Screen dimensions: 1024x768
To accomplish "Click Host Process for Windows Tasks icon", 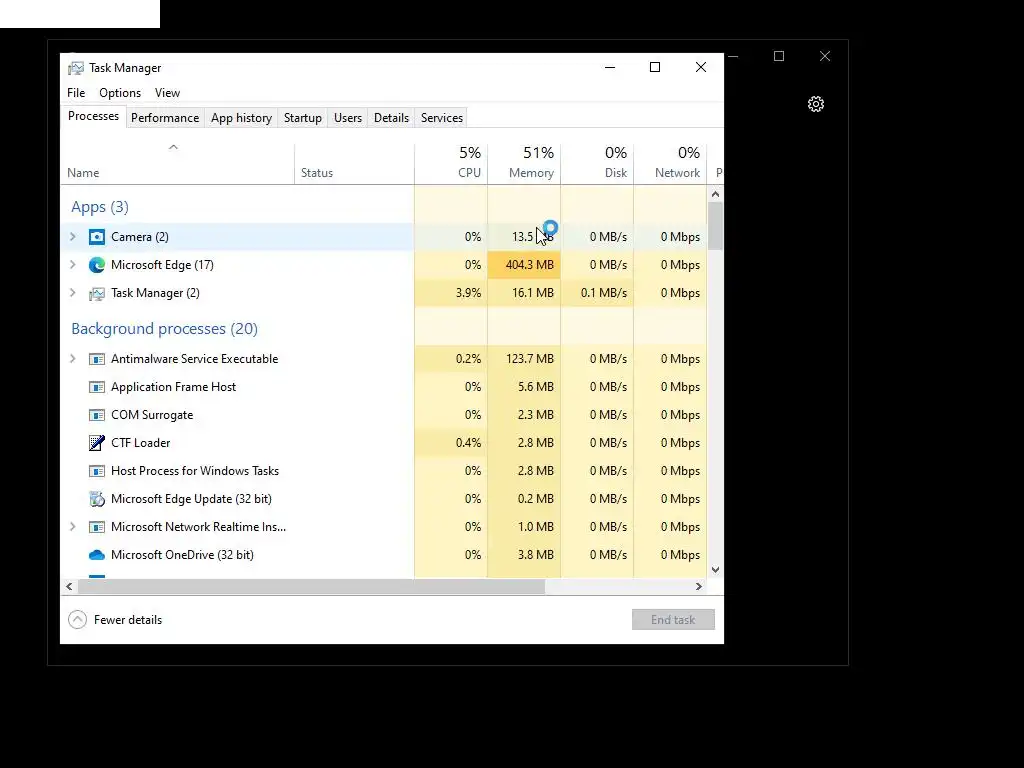I will click(97, 472).
